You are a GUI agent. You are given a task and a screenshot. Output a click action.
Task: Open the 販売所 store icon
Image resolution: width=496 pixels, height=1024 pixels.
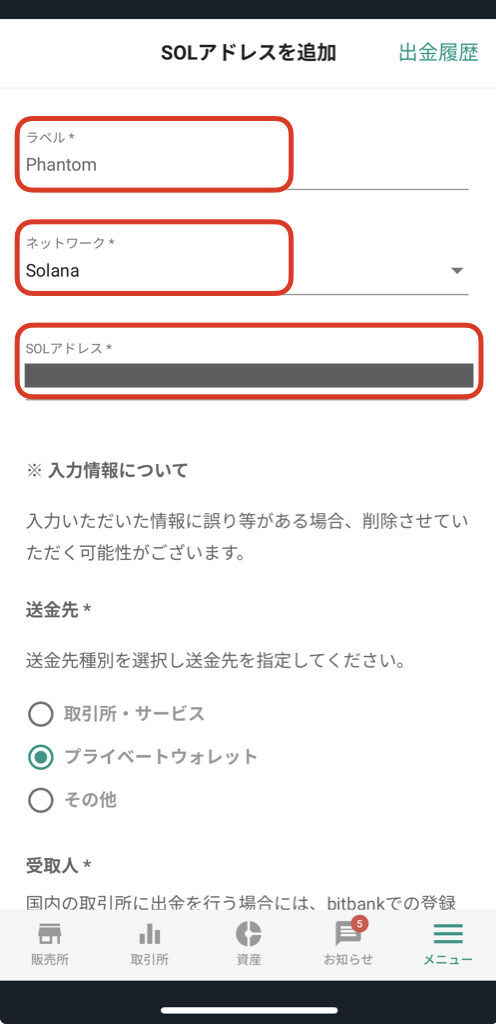point(50,934)
